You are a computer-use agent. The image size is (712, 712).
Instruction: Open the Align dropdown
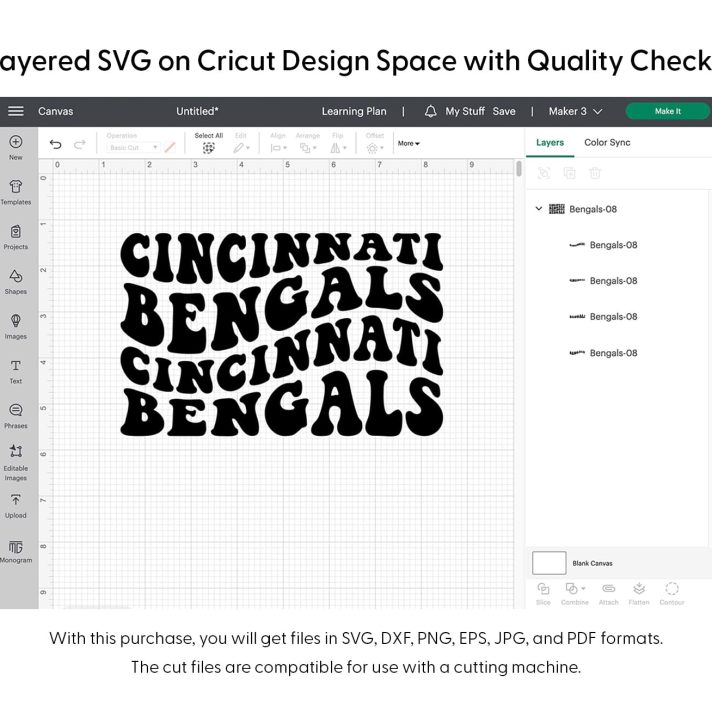click(278, 148)
